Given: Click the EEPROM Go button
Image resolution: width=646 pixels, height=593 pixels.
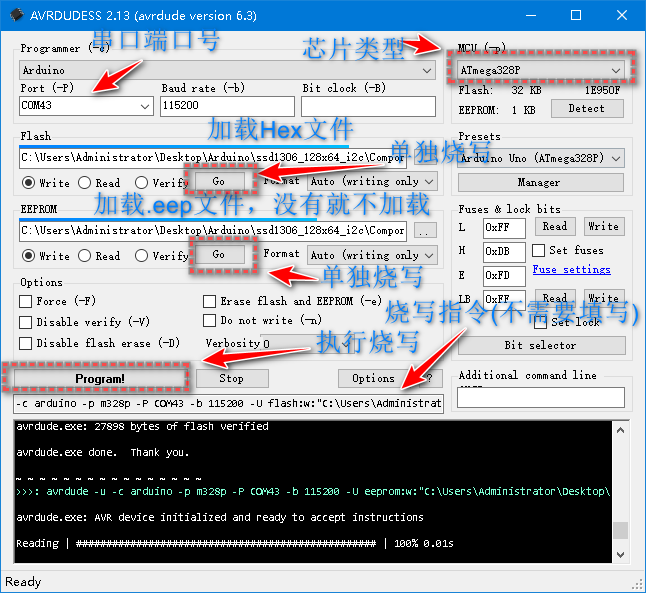Looking at the screenshot, I should 220,254.
